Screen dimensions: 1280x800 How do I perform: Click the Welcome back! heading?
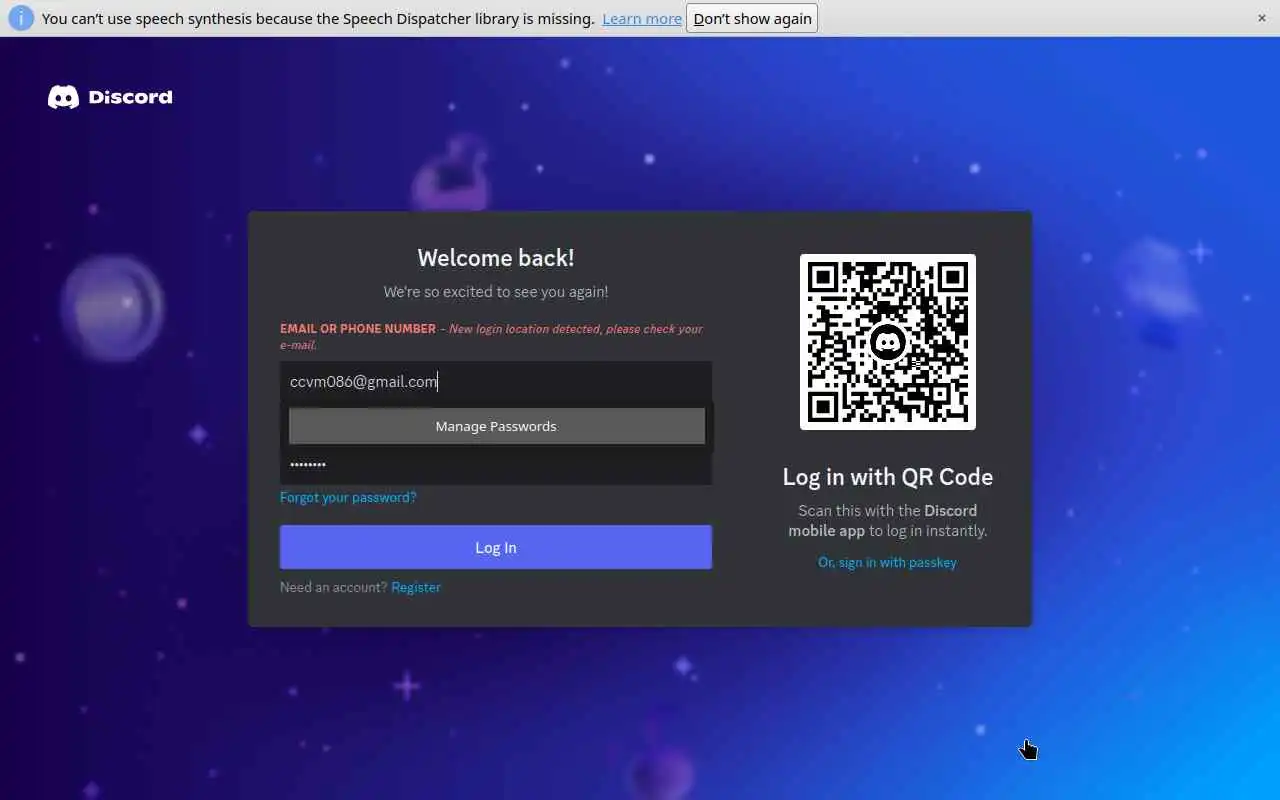tap(496, 258)
